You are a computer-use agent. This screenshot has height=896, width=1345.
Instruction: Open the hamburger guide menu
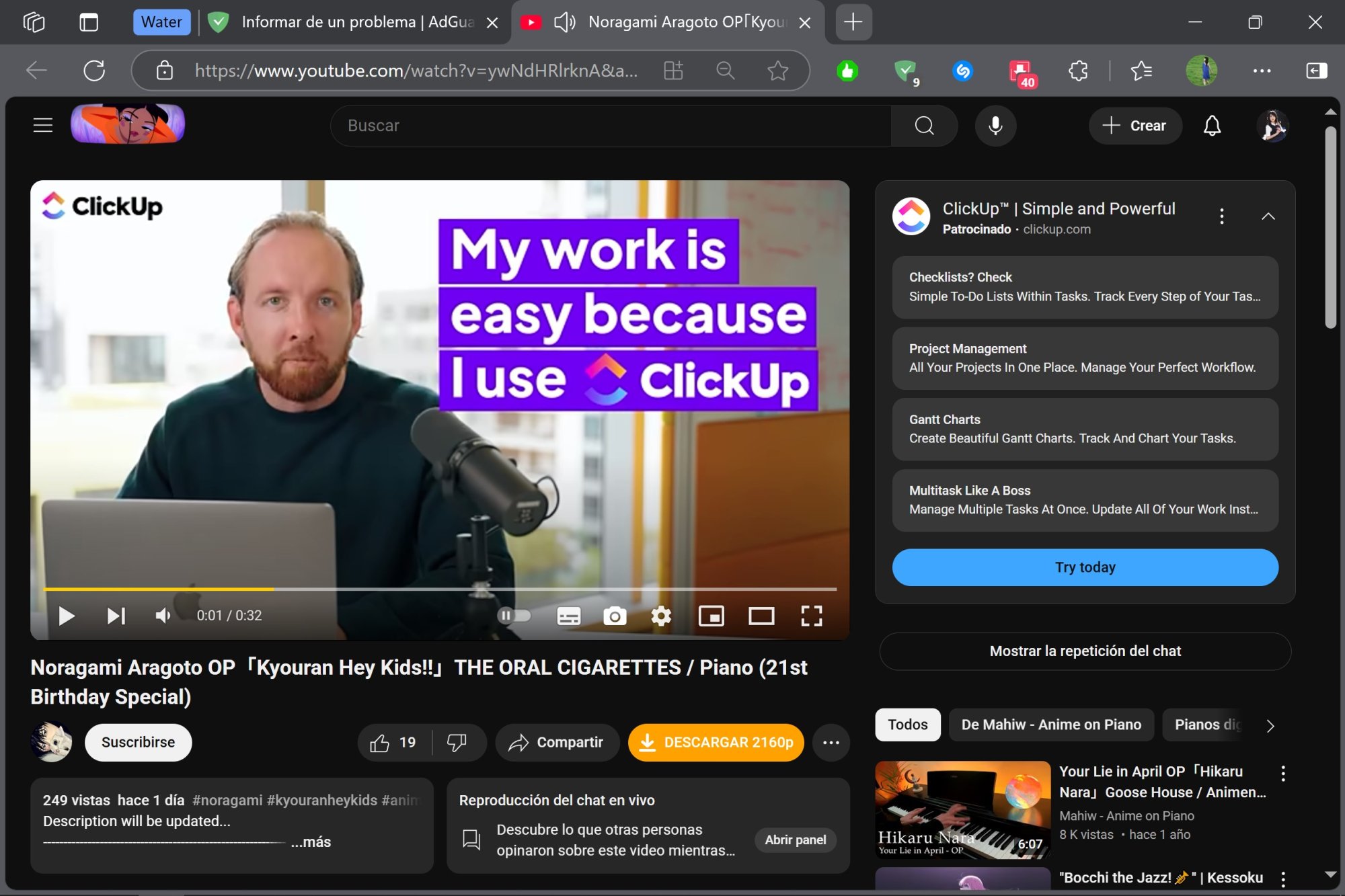(42, 124)
